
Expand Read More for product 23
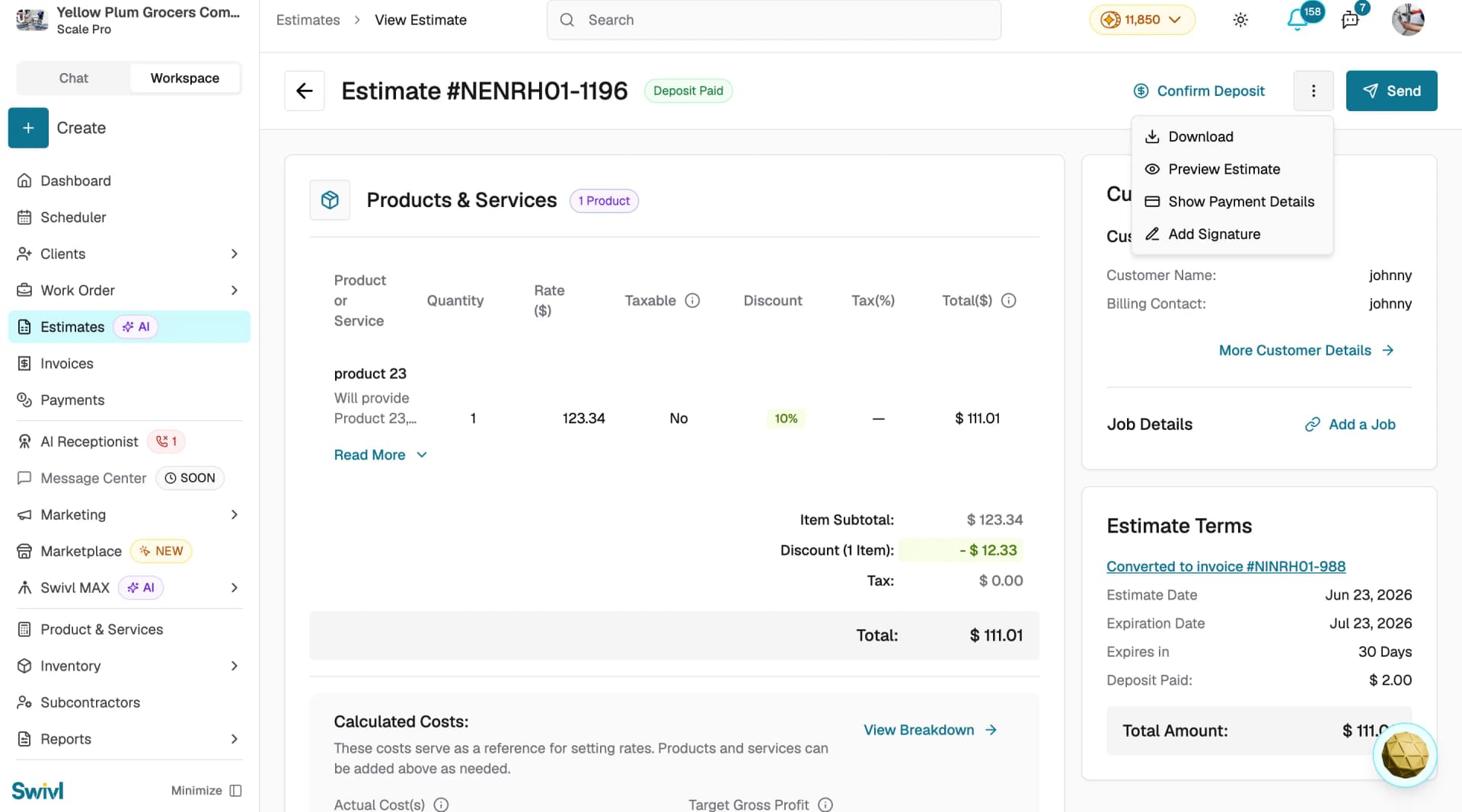point(380,454)
